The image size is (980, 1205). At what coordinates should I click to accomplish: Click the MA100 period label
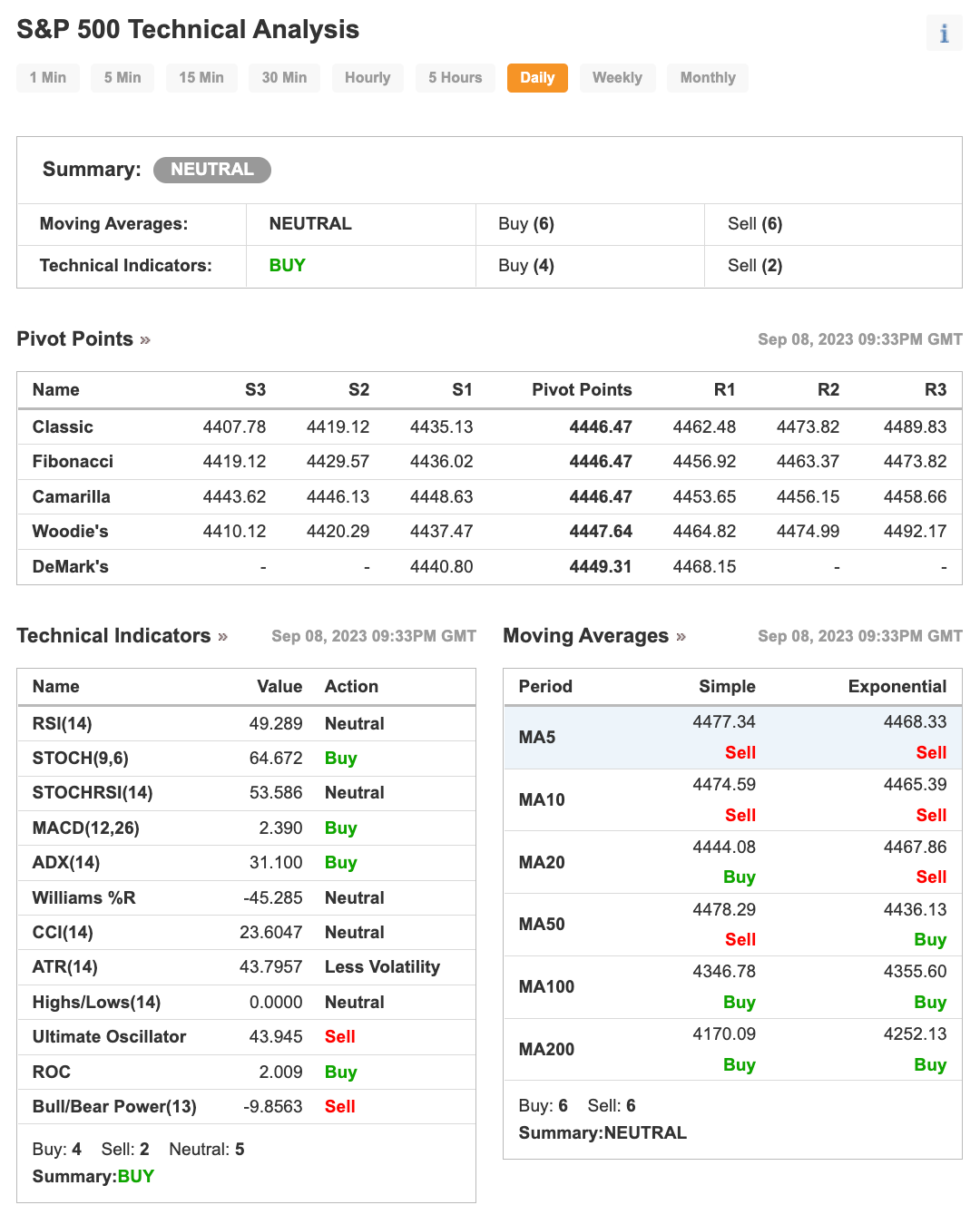tap(546, 987)
